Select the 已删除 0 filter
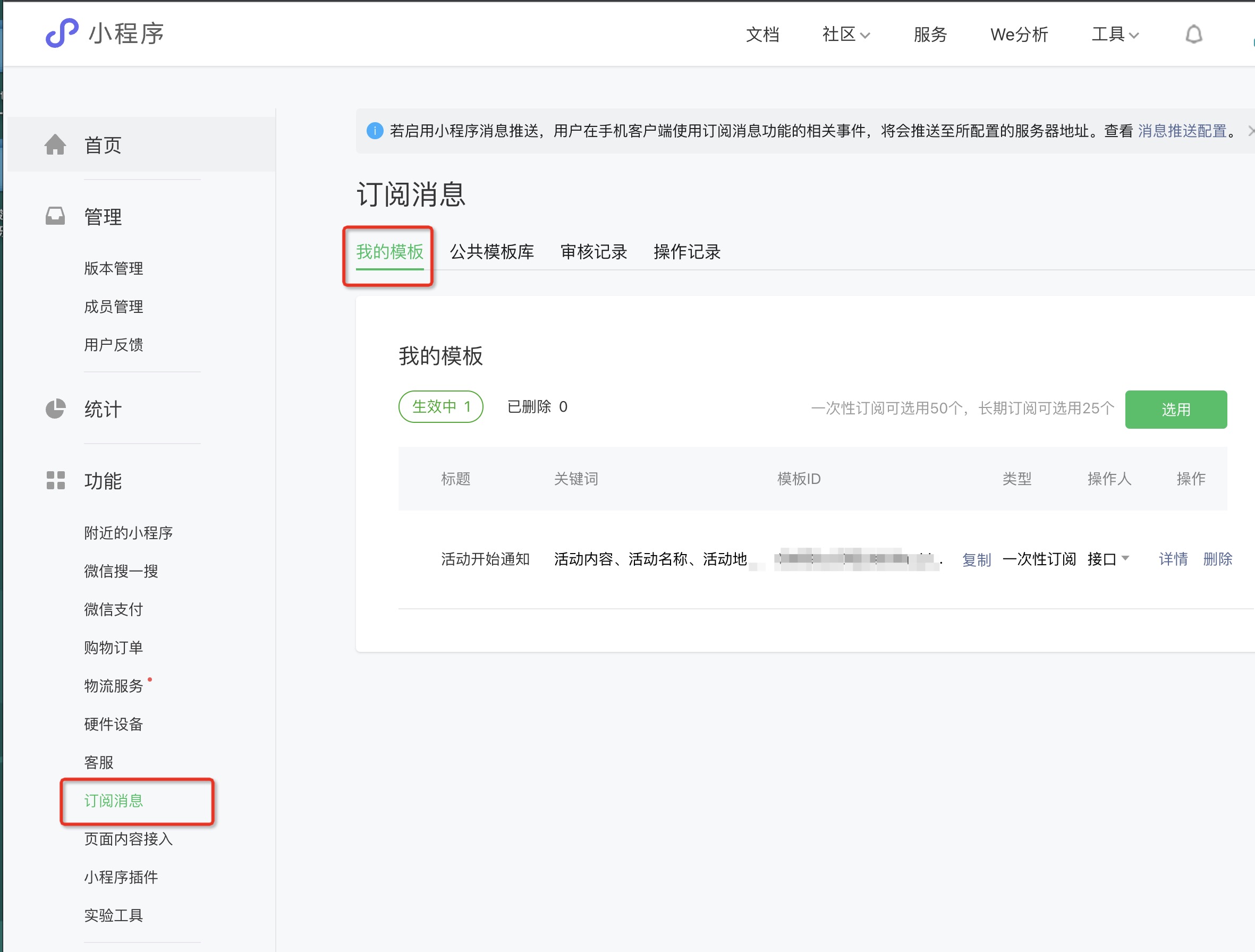 coord(537,407)
